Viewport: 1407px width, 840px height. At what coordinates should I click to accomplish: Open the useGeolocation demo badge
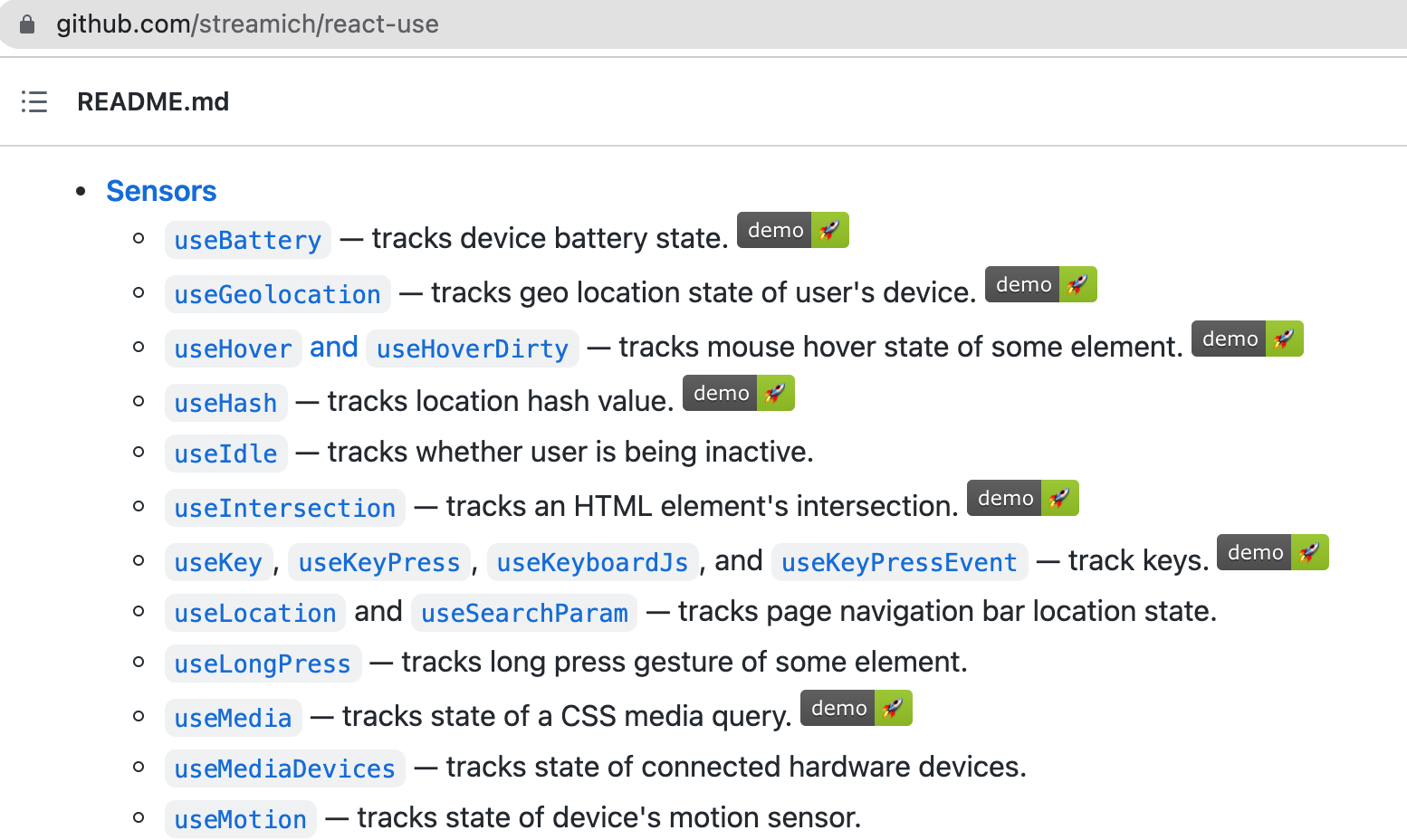point(1040,285)
